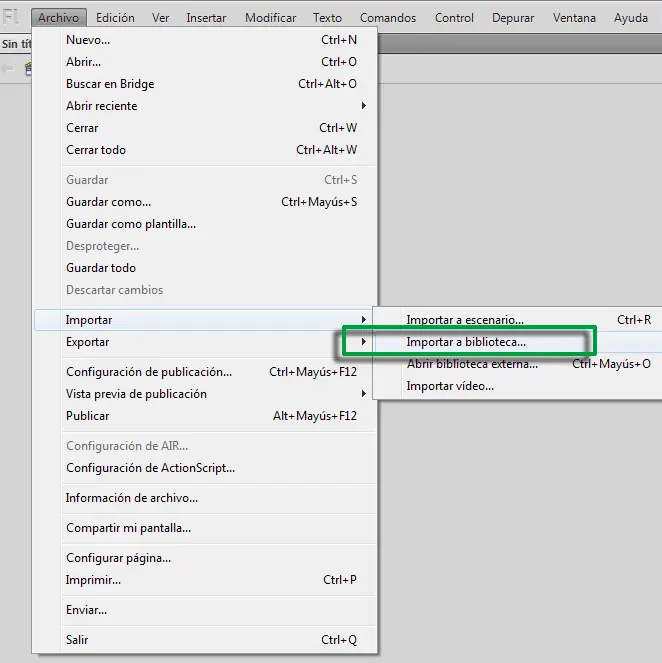
Task: Click the back arrow icon below the document tab
Action: click(x=8, y=68)
